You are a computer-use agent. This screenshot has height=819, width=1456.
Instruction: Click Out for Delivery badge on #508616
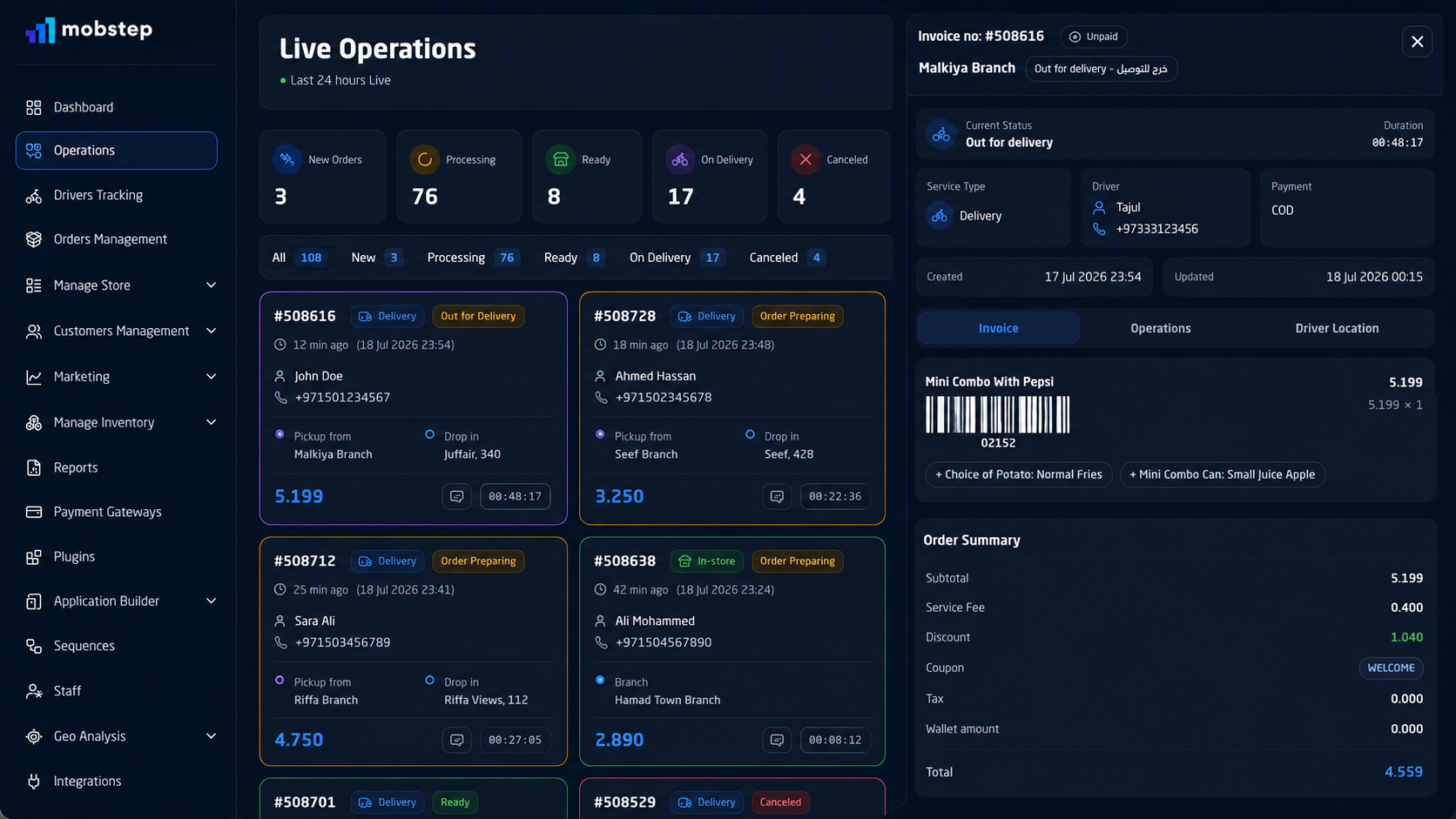[x=478, y=316]
